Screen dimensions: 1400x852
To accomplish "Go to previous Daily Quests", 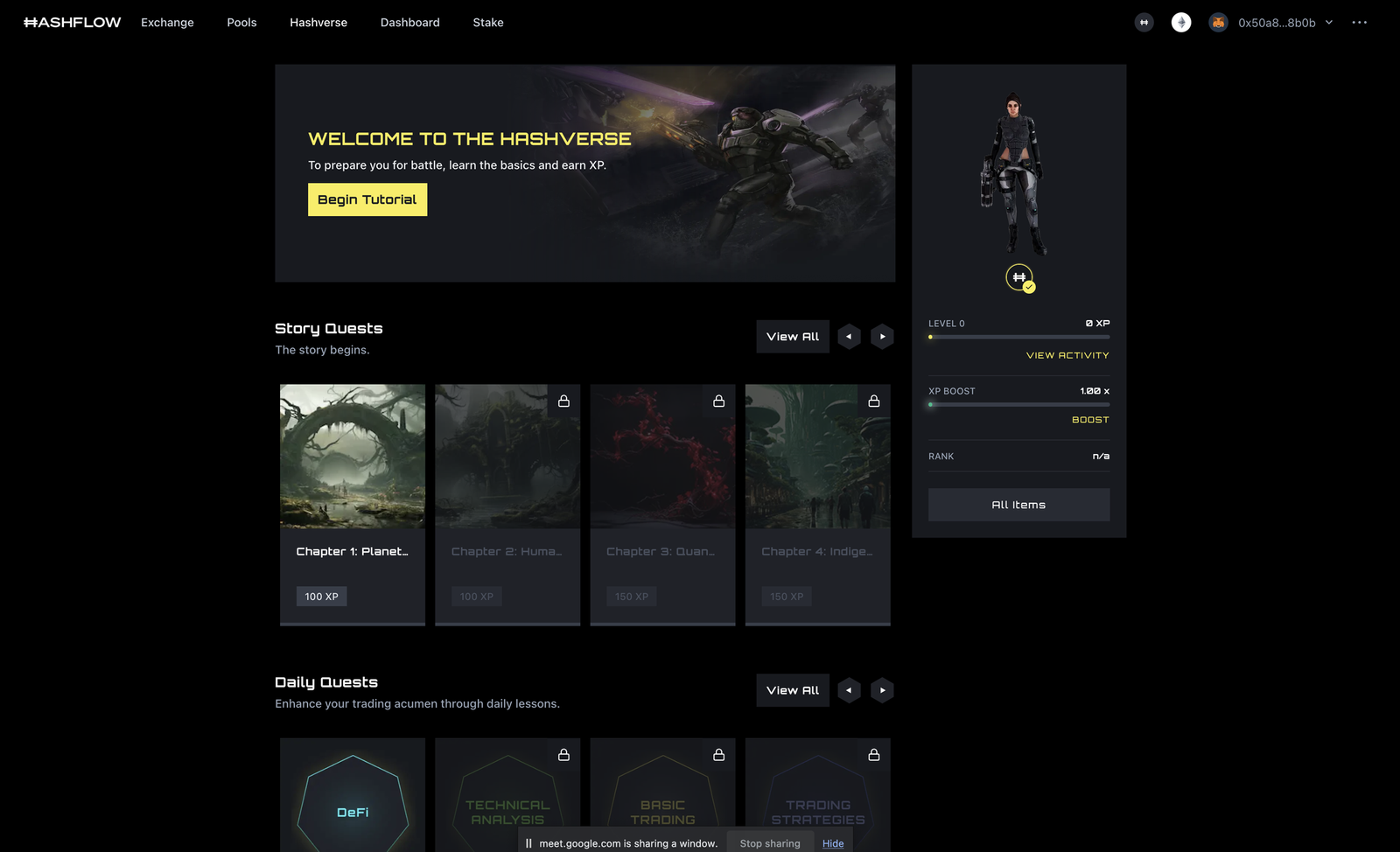I will tap(849, 690).
